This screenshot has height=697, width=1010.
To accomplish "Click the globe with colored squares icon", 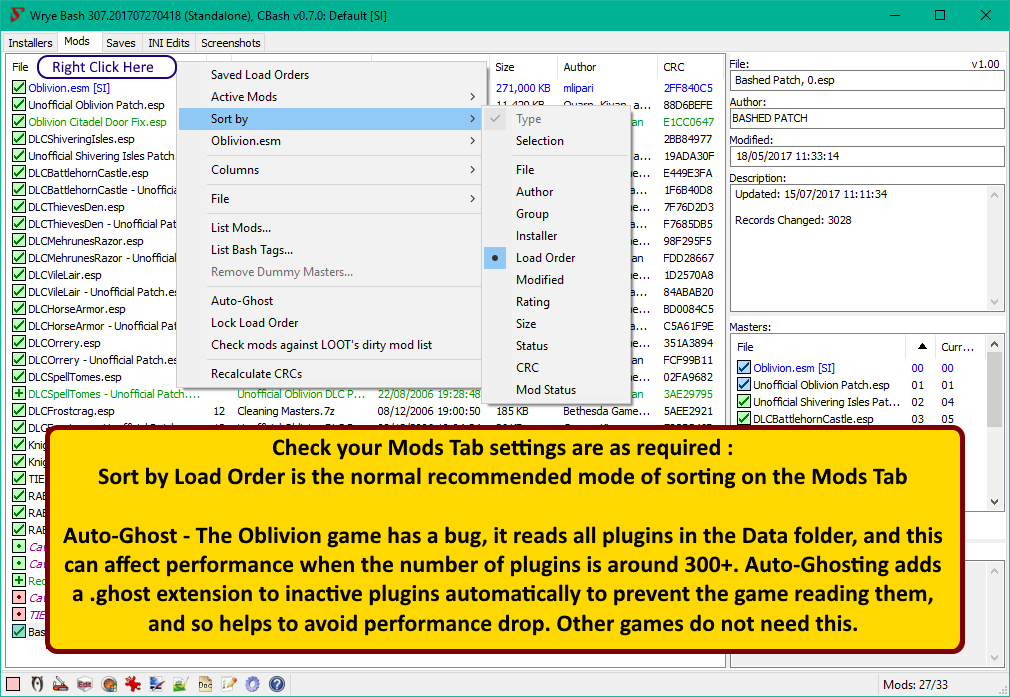I will click(x=109, y=684).
